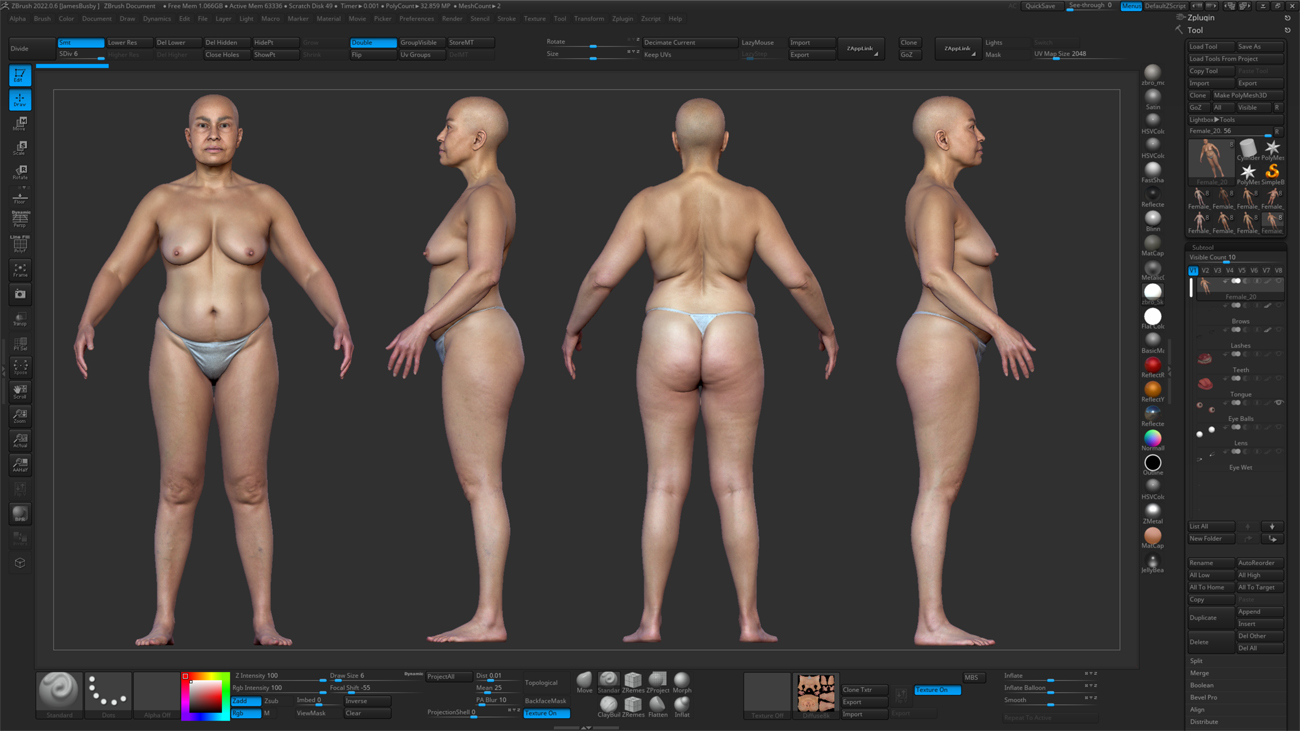Activate the Edit mode button

pyautogui.click(x=19, y=75)
